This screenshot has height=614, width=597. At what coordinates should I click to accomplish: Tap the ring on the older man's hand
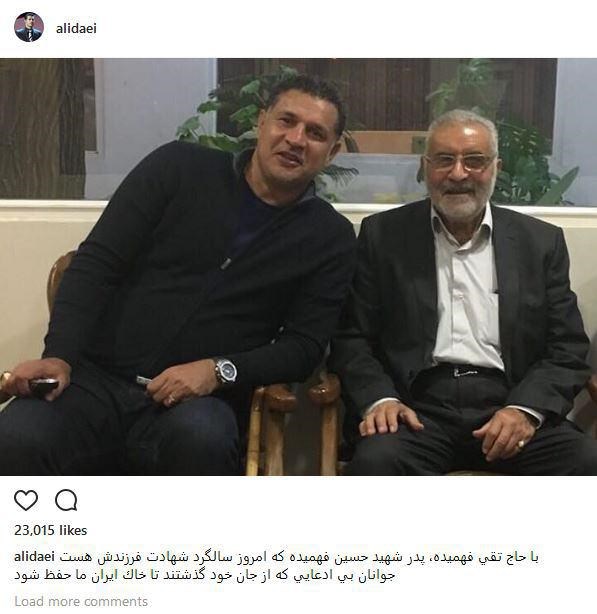tap(520, 444)
